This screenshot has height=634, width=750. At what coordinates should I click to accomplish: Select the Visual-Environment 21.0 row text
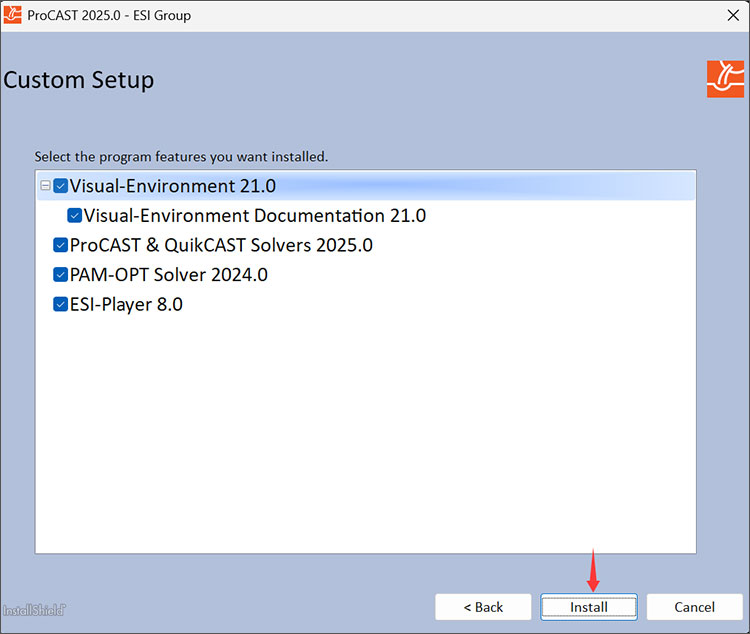point(173,186)
